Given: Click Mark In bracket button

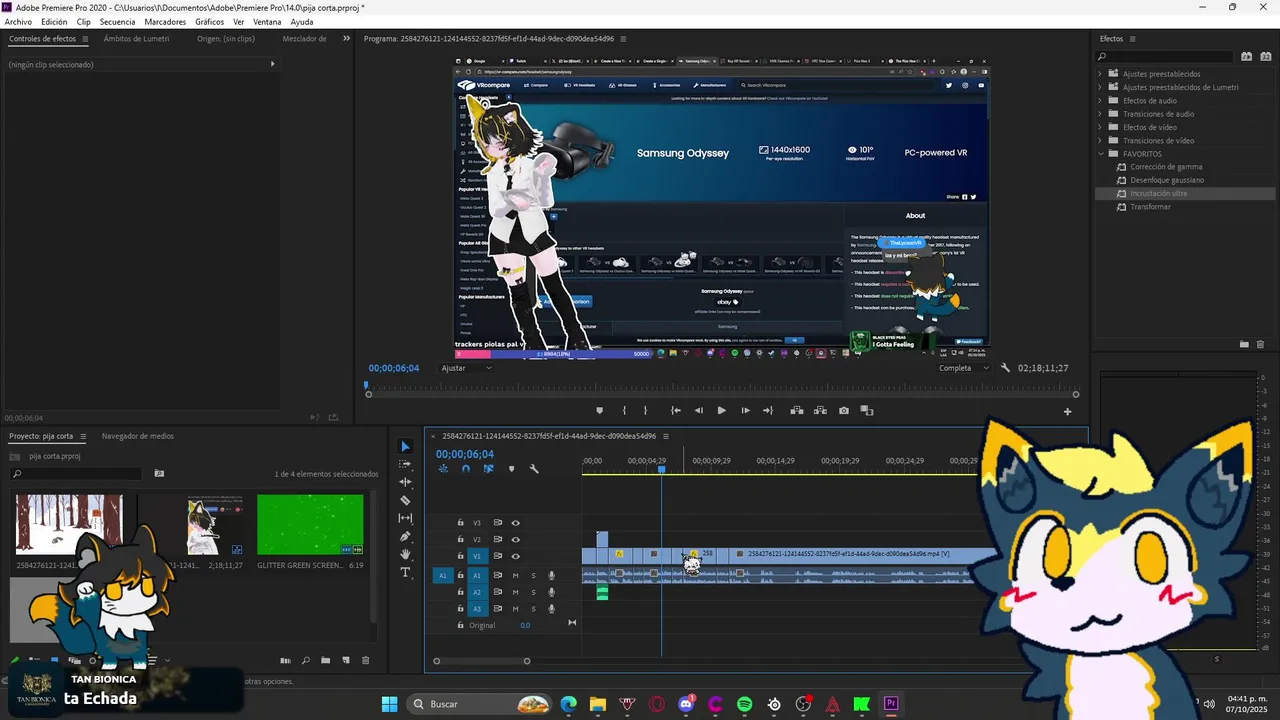Looking at the screenshot, I should point(624,410).
